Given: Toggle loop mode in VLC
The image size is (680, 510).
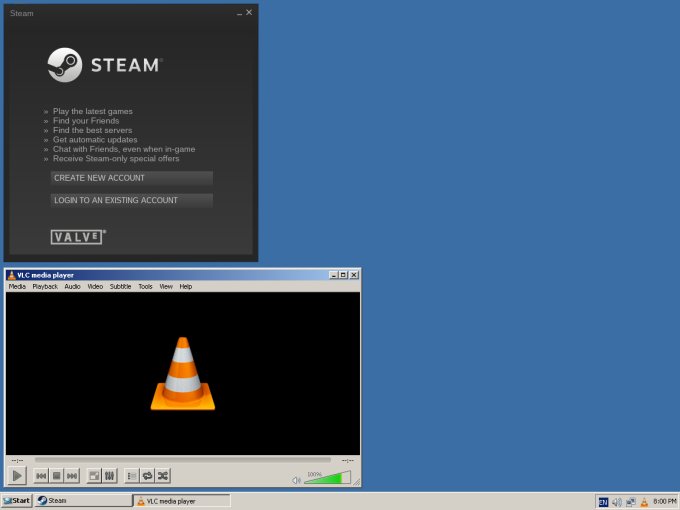Looking at the screenshot, I should tap(147, 476).
